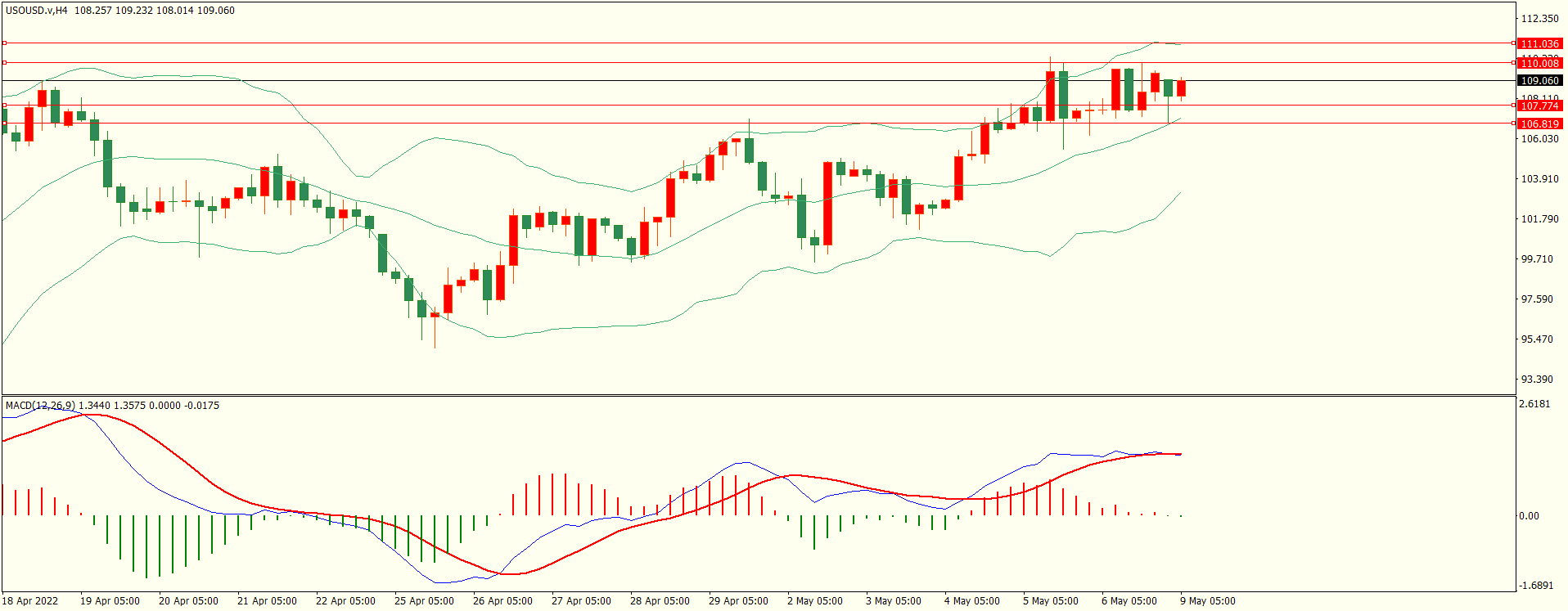Click the 25 Apr 05:00 time label
The width and height of the screenshot is (1568, 611).
point(424,601)
